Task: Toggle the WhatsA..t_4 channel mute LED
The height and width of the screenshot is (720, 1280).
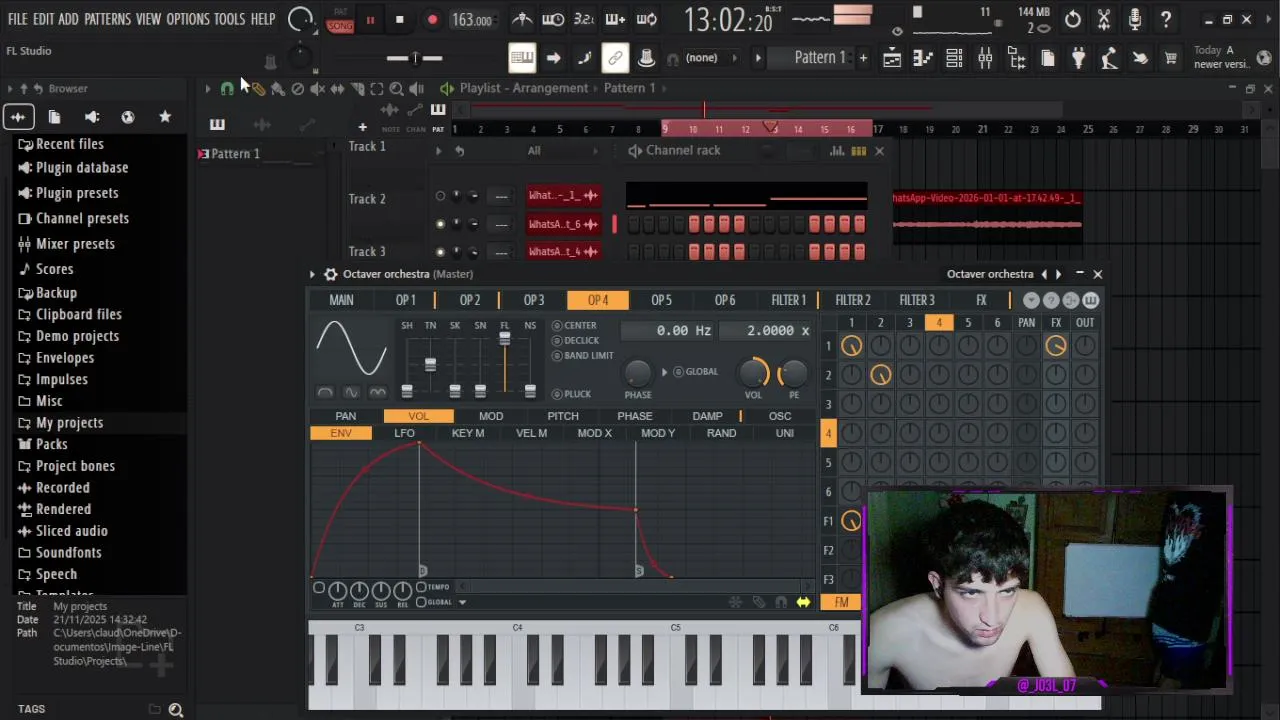Action: (440, 251)
